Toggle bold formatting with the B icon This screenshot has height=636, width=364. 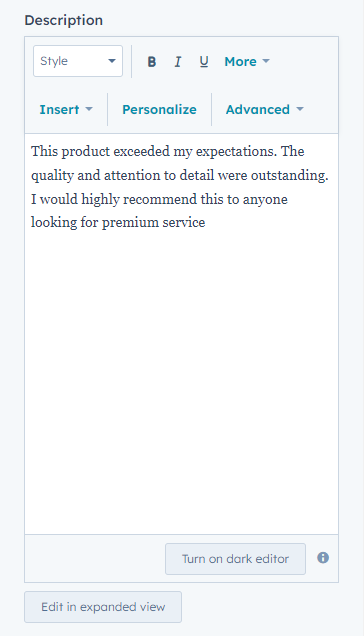[151, 62]
